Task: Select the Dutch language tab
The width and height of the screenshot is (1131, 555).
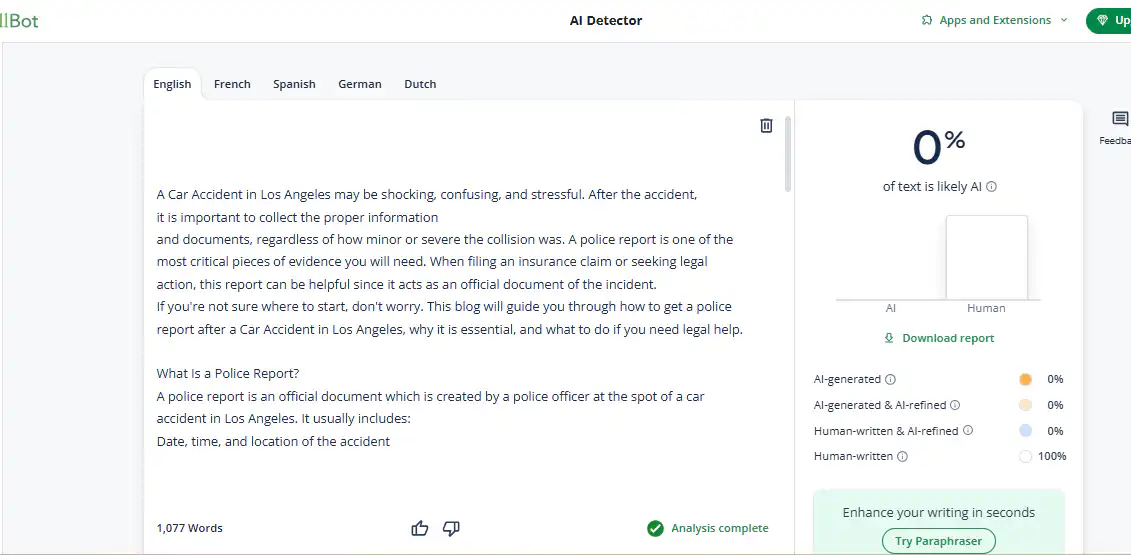Action: coord(420,84)
